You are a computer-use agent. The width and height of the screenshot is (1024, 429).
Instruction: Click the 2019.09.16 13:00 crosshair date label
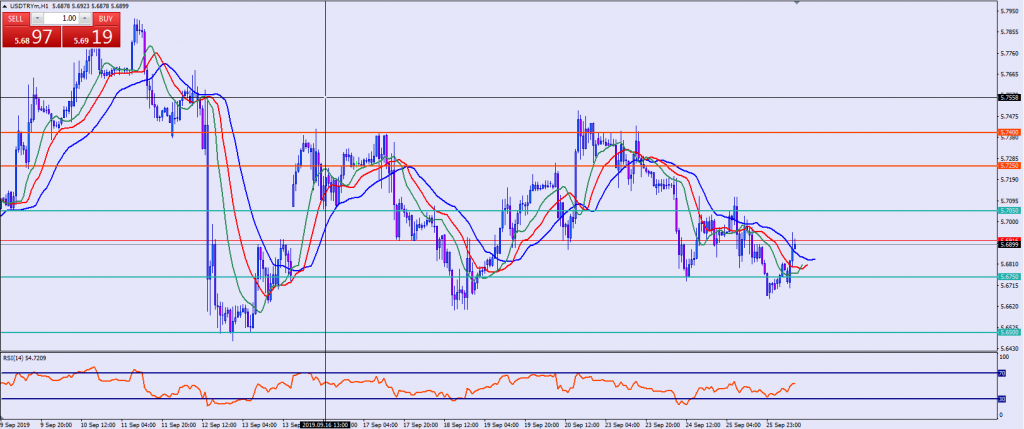(327, 424)
